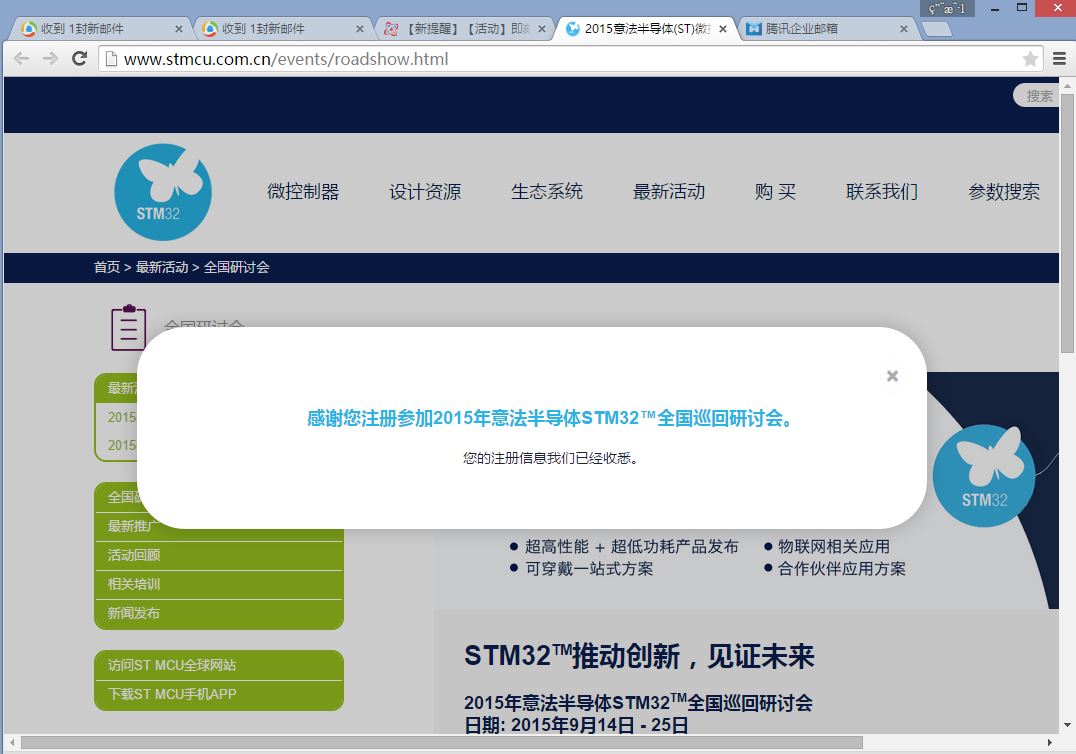Open 活动回顾 sidebar link
This screenshot has width=1076, height=754.
pyautogui.click(x=218, y=555)
